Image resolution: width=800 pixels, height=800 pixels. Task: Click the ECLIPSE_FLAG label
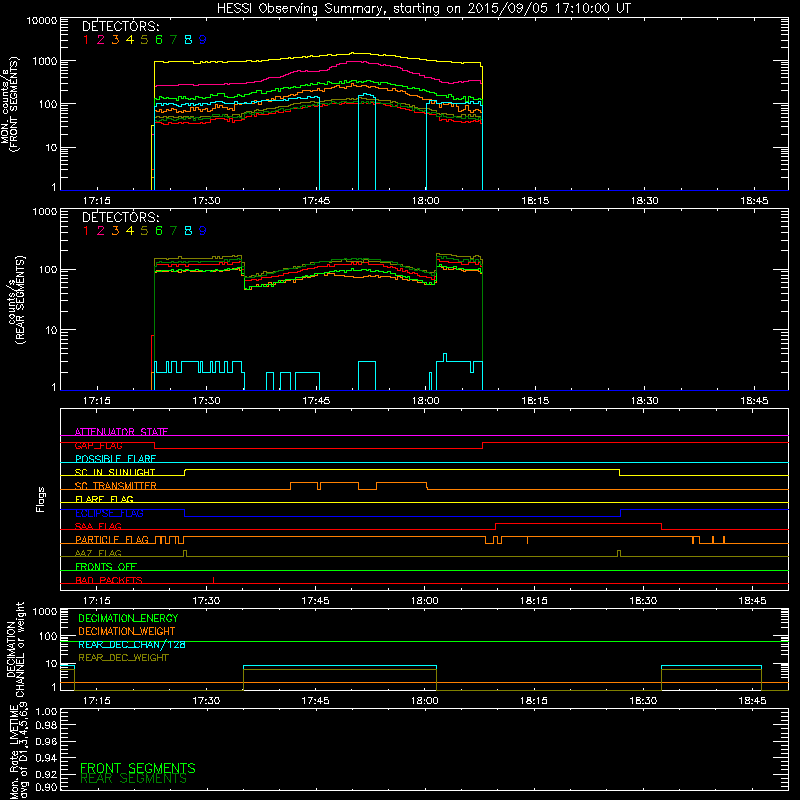pos(109,513)
